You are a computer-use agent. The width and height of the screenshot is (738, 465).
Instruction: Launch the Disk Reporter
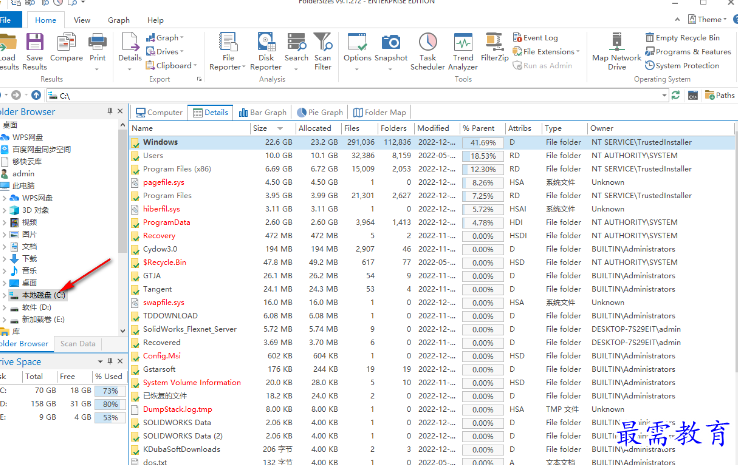(x=266, y=51)
